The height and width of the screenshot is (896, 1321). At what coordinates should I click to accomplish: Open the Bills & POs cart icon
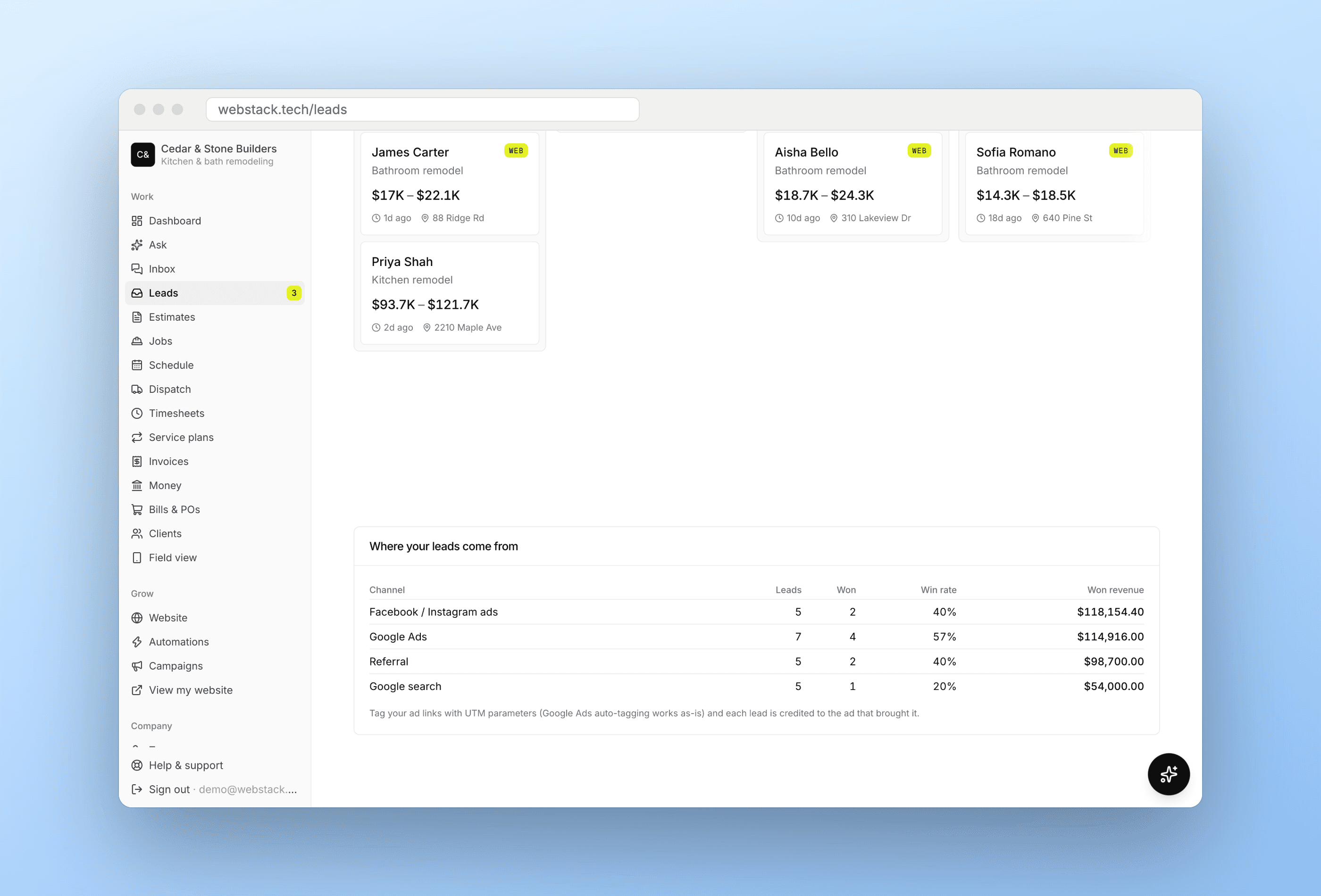(137, 510)
